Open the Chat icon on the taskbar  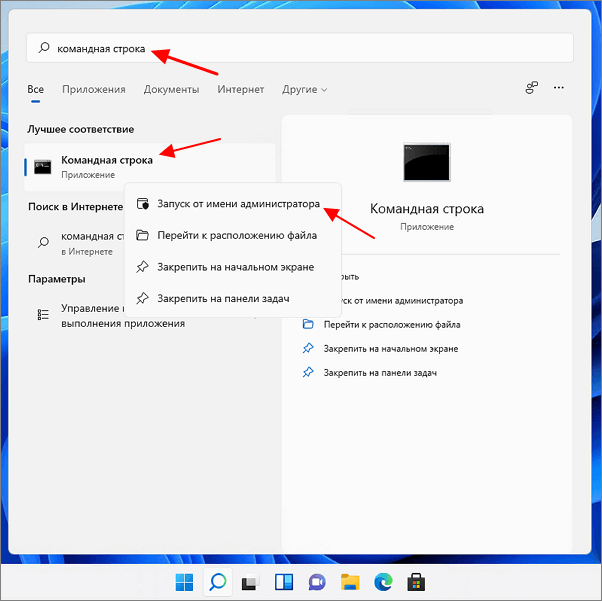(x=317, y=582)
